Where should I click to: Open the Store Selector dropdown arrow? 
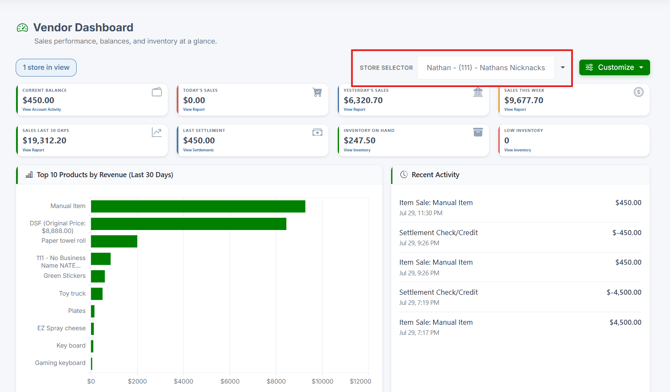(563, 68)
